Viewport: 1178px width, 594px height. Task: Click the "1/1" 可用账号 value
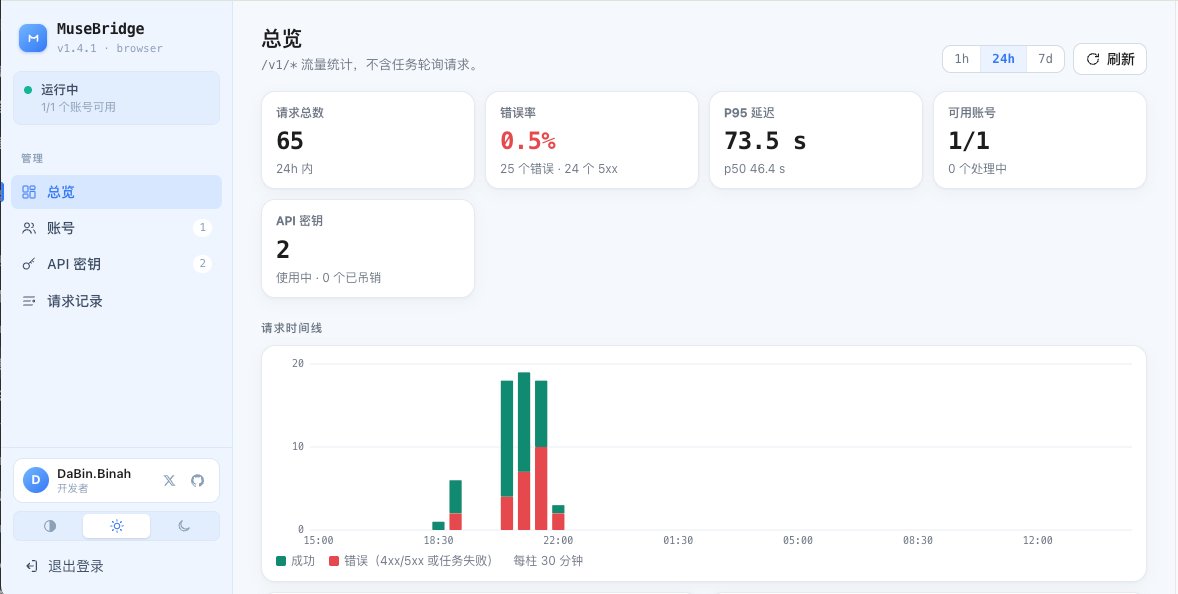pos(968,140)
